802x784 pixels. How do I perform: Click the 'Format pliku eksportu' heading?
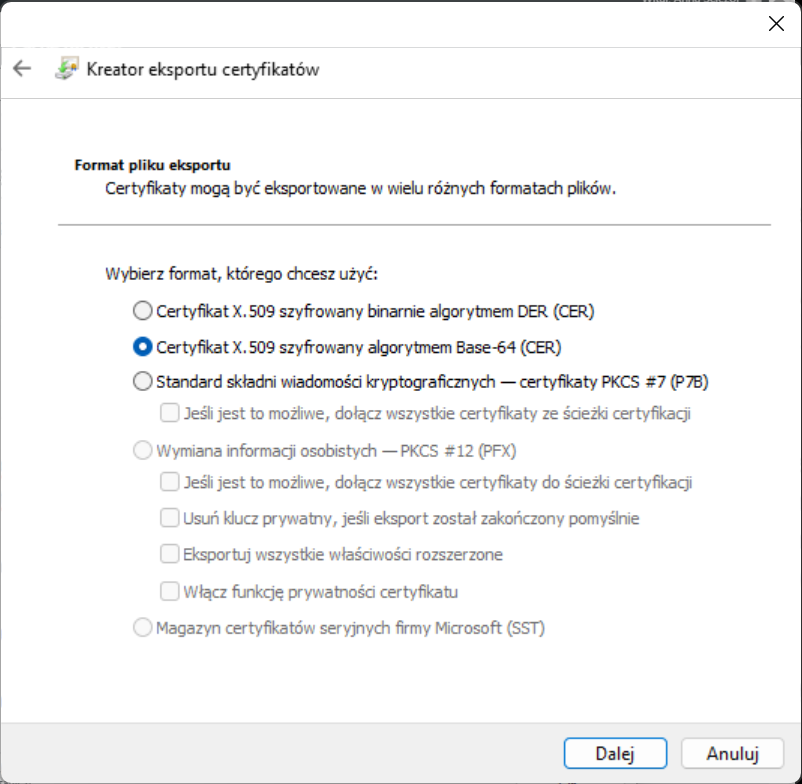click(x=153, y=165)
